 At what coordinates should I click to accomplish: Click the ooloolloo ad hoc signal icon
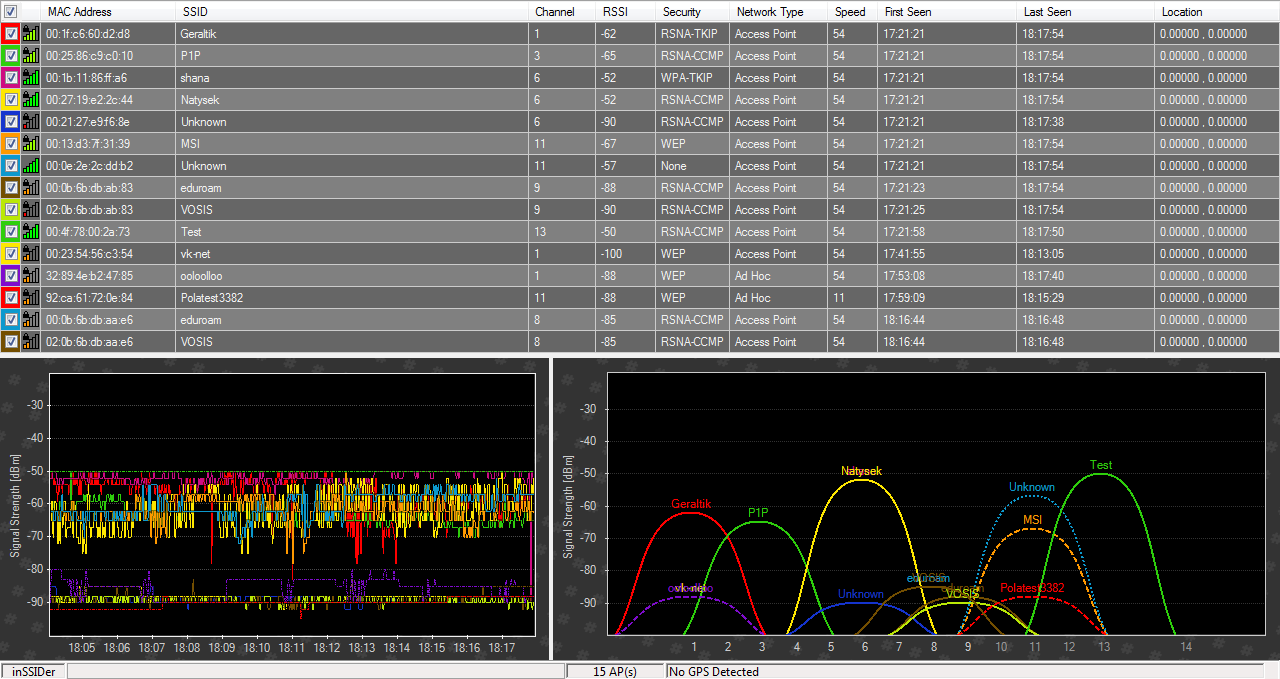30,275
